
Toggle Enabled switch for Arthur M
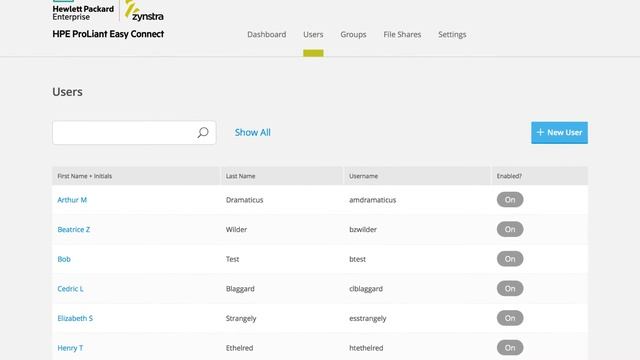point(510,200)
